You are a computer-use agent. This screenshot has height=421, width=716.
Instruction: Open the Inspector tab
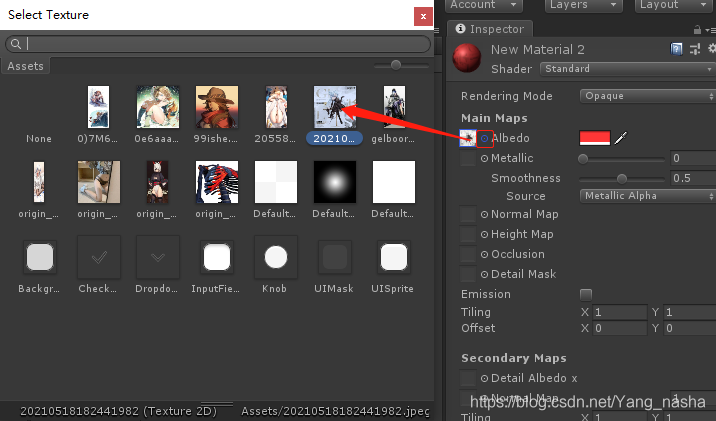[490, 29]
